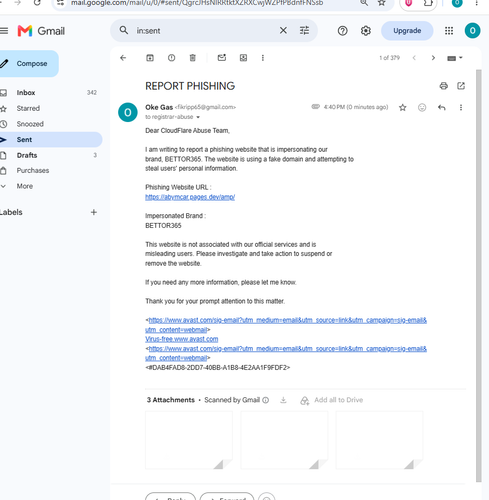The image size is (489, 500).
Task: Open toolbar More options menu
Action: click(263, 58)
